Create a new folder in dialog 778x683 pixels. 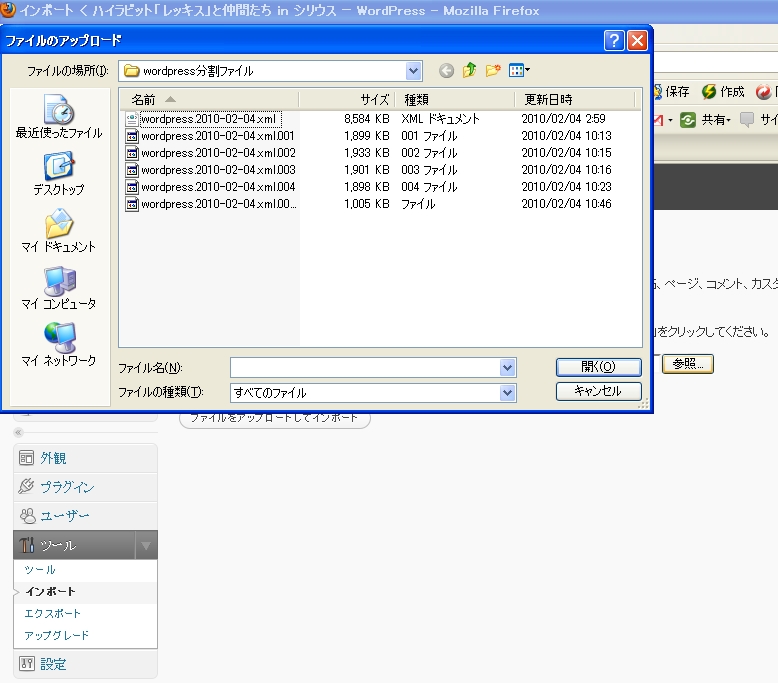(x=493, y=70)
